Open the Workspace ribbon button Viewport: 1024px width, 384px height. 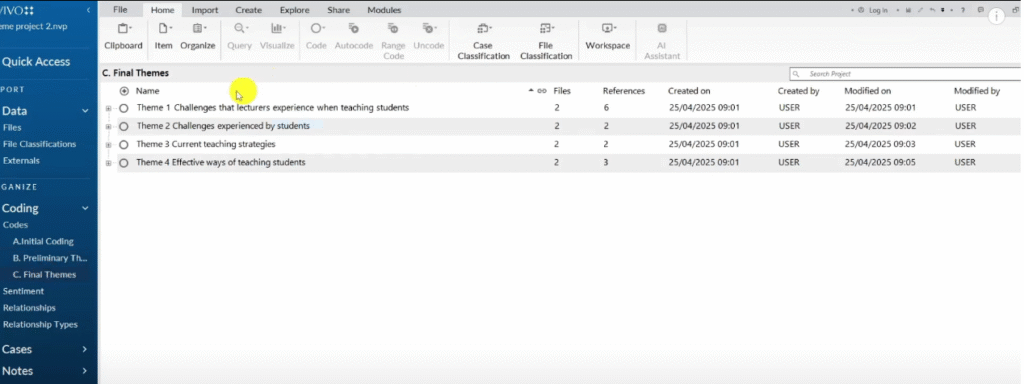pyautogui.click(x=607, y=37)
